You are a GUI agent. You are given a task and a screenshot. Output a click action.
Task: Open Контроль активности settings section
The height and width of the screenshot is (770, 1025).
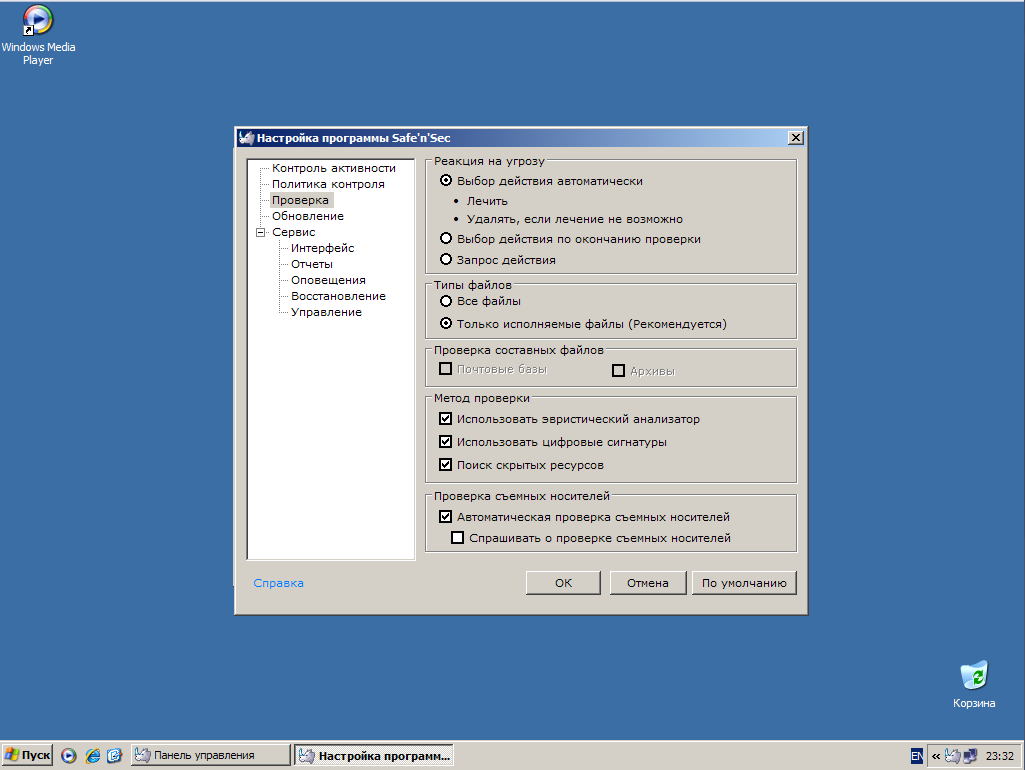click(333, 168)
